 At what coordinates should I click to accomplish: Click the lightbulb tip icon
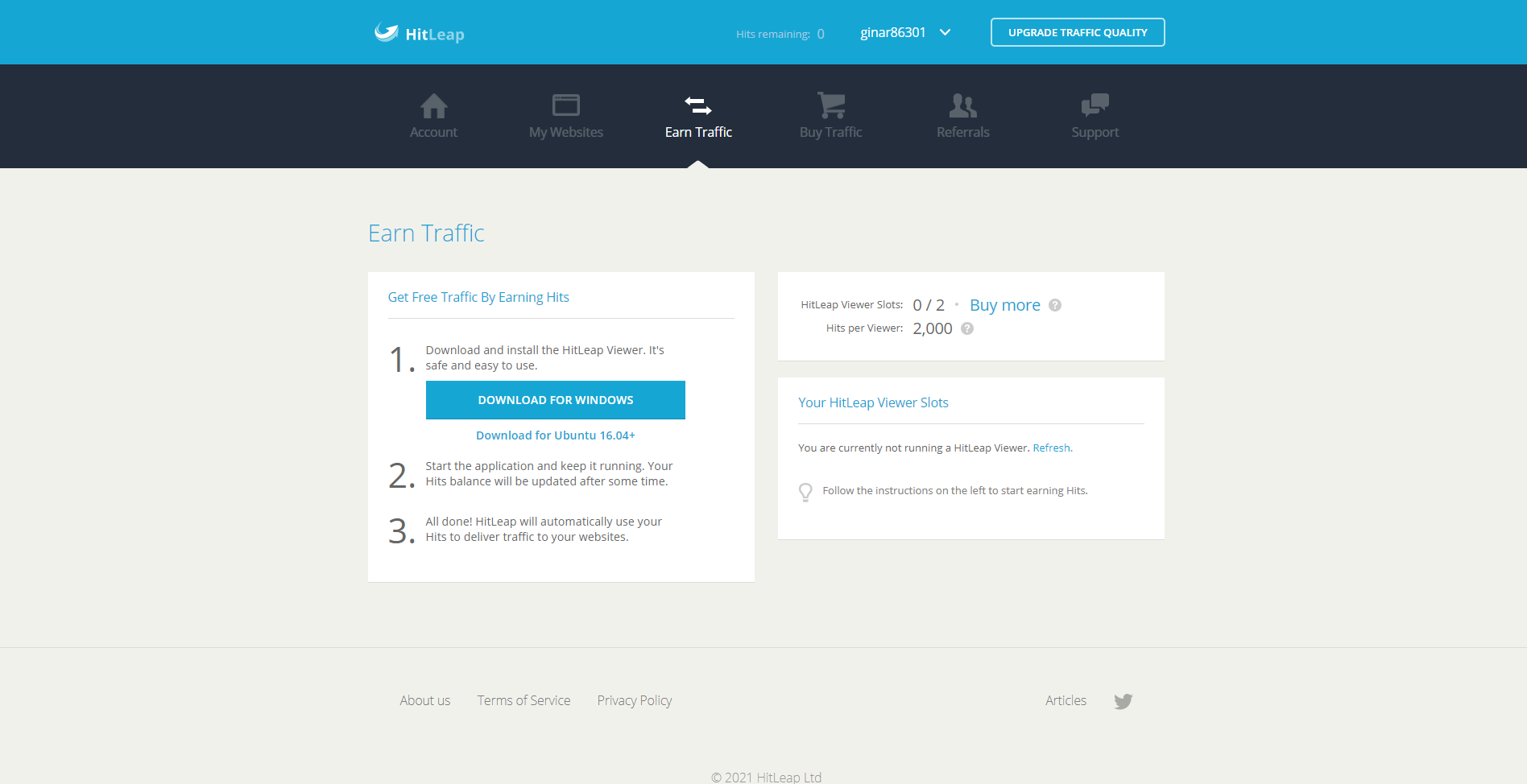point(805,492)
